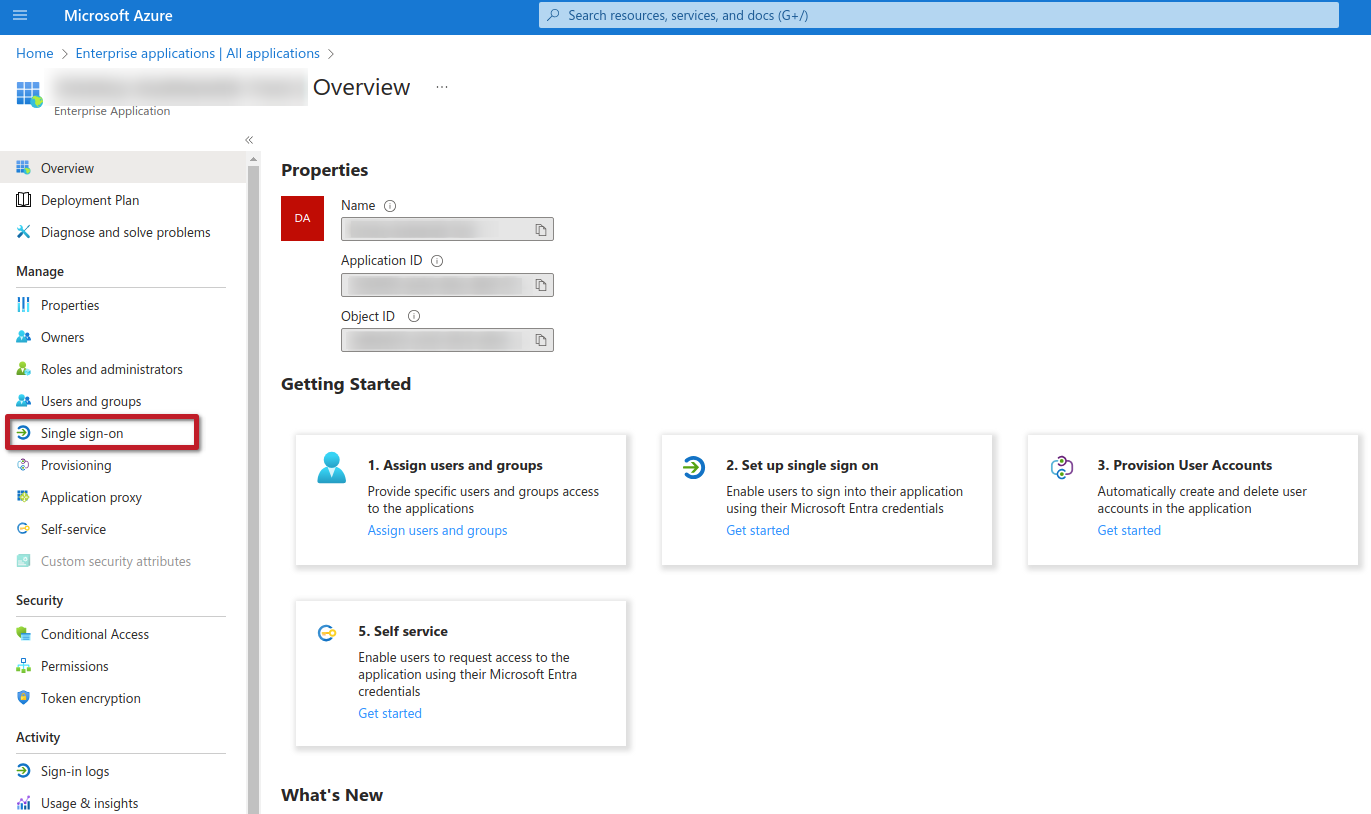Show info tooltip for Object ID
This screenshot has height=814, width=1371.
click(x=414, y=317)
